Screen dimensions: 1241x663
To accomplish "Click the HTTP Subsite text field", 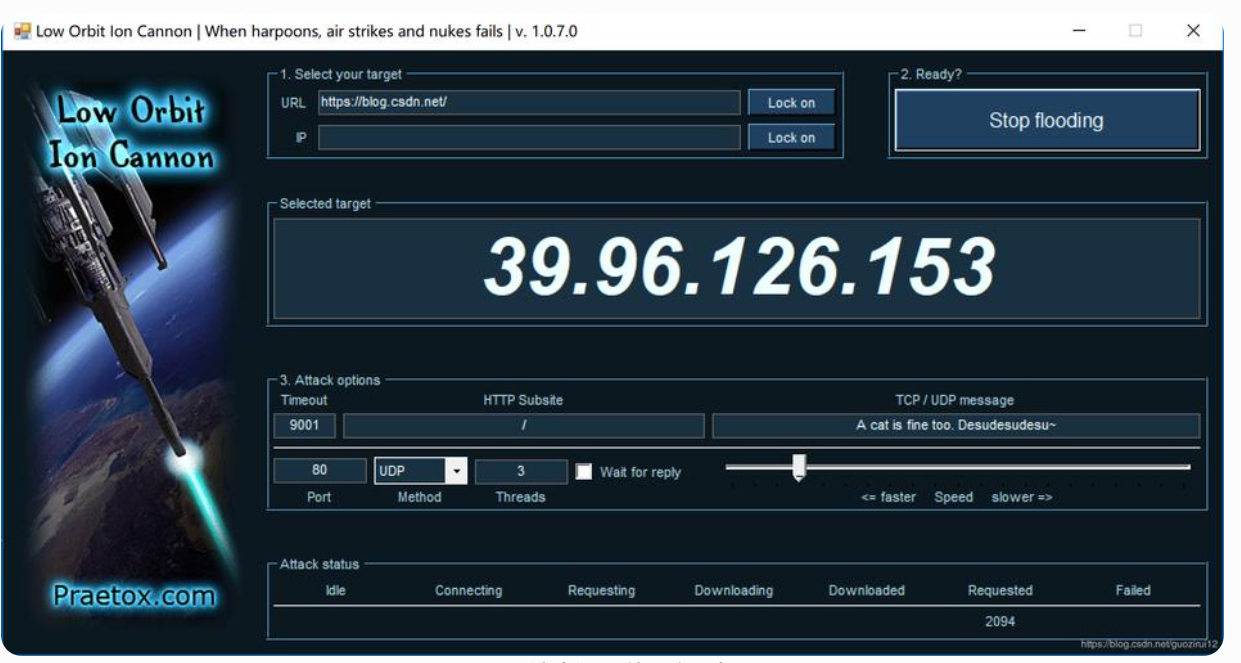I will tap(523, 426).
